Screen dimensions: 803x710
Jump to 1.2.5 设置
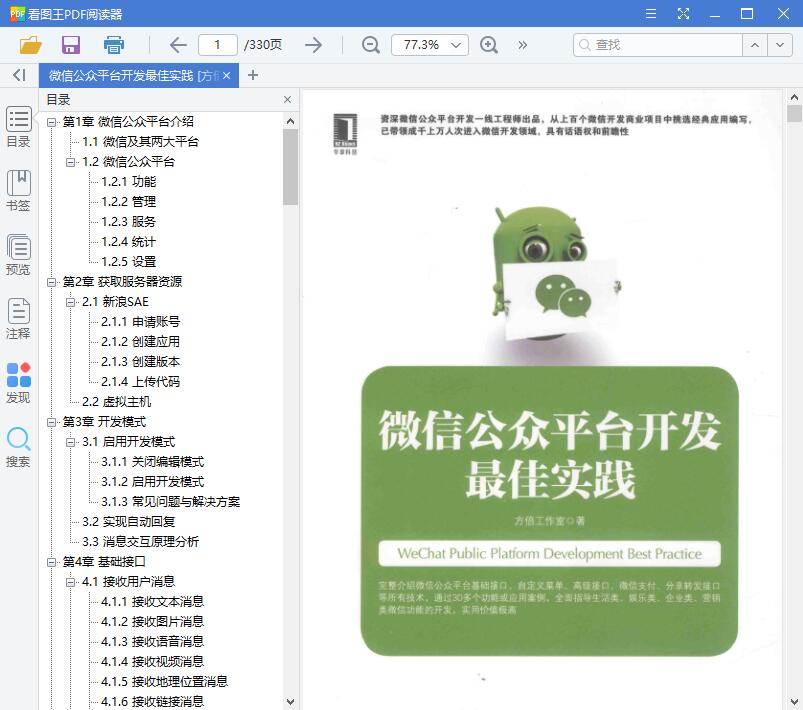tap(129, 262)
